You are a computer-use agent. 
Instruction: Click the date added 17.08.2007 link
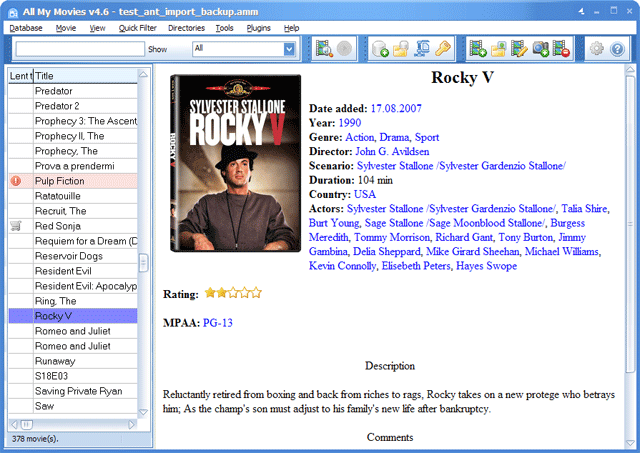pyautogui.click(x=396, y=109)
